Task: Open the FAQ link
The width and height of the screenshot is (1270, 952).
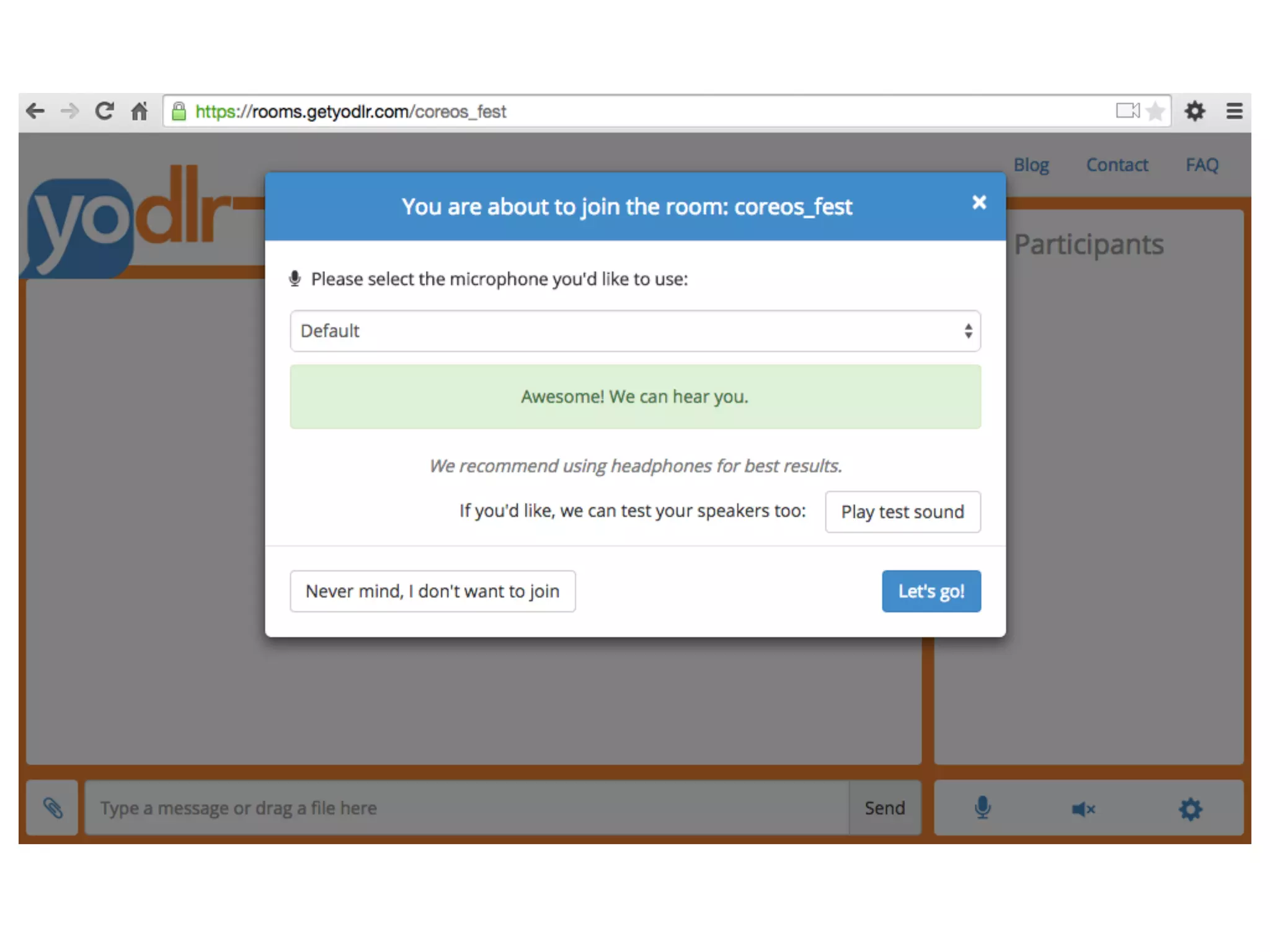Action: pyautogui.click(x=1202, y=165)
